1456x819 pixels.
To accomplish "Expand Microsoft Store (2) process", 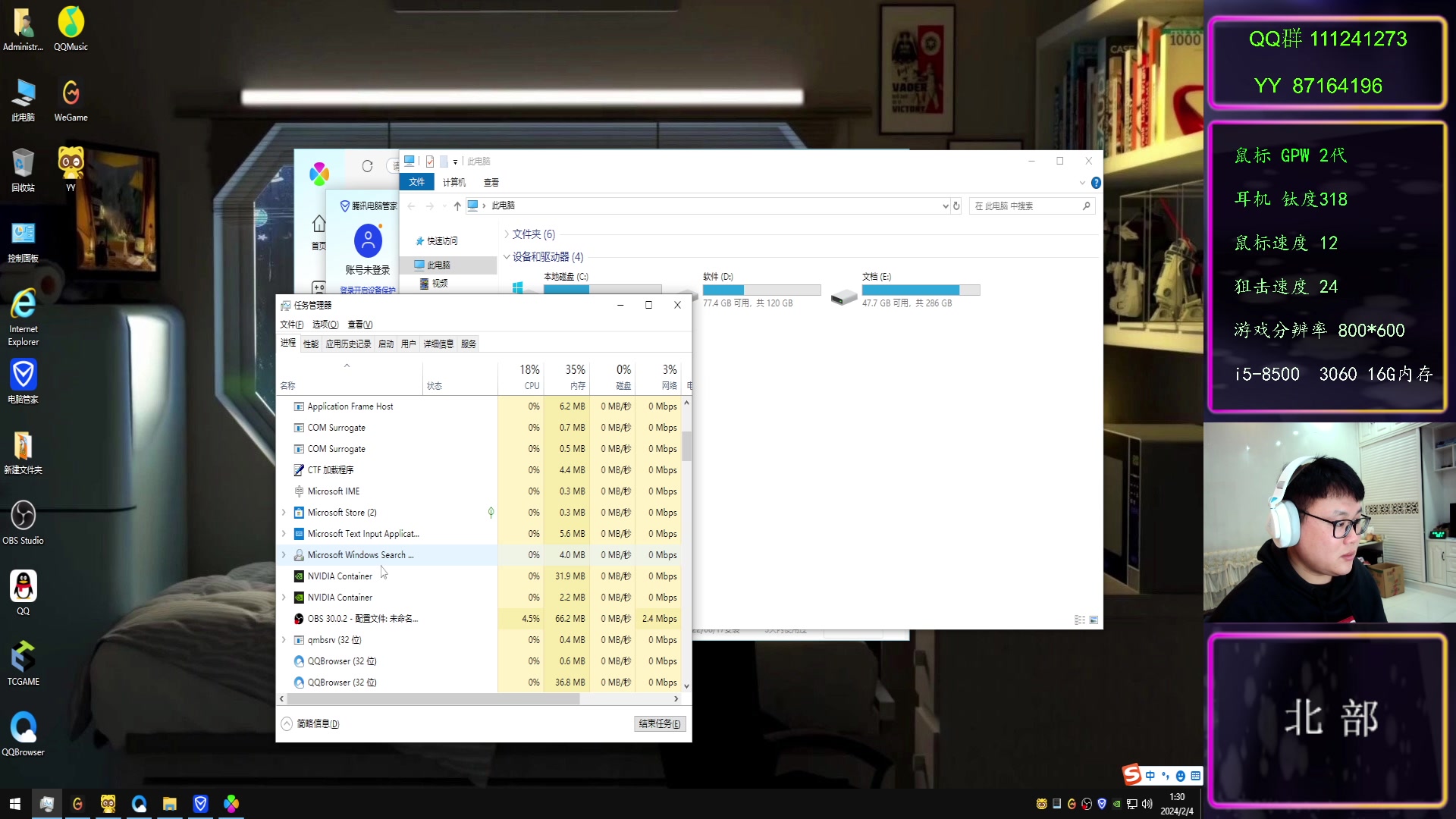I will coord(284,513).
